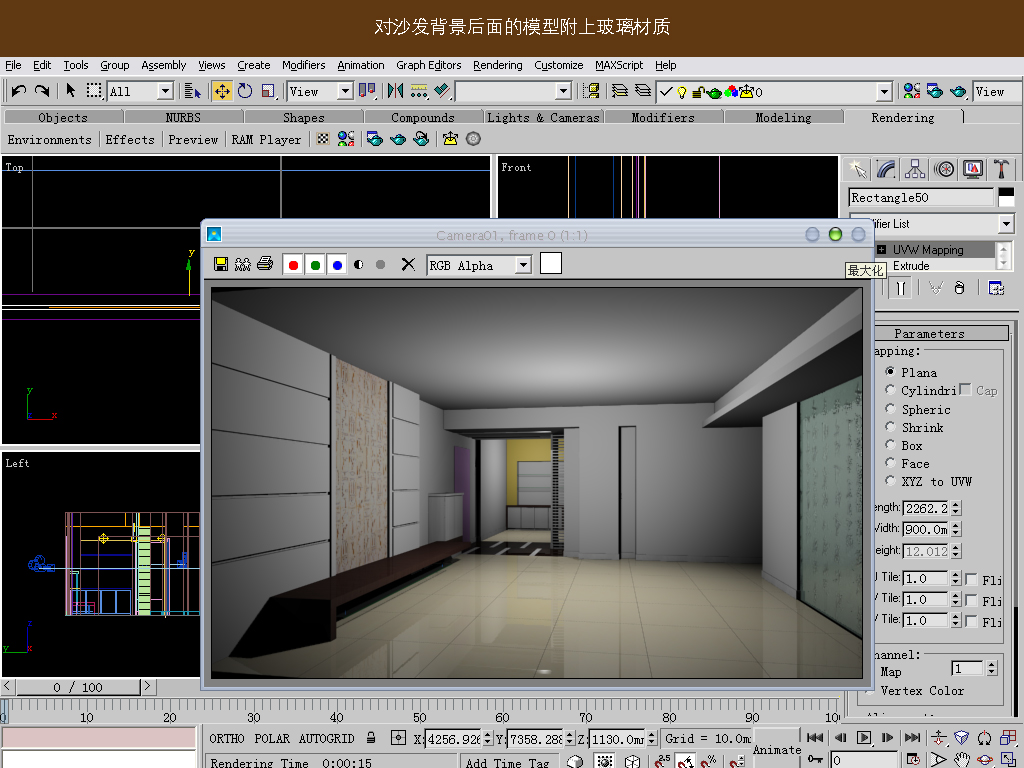Select the Select Object arrow tool
This screenshot has height=768, width=1024.
tap(71, 91)
